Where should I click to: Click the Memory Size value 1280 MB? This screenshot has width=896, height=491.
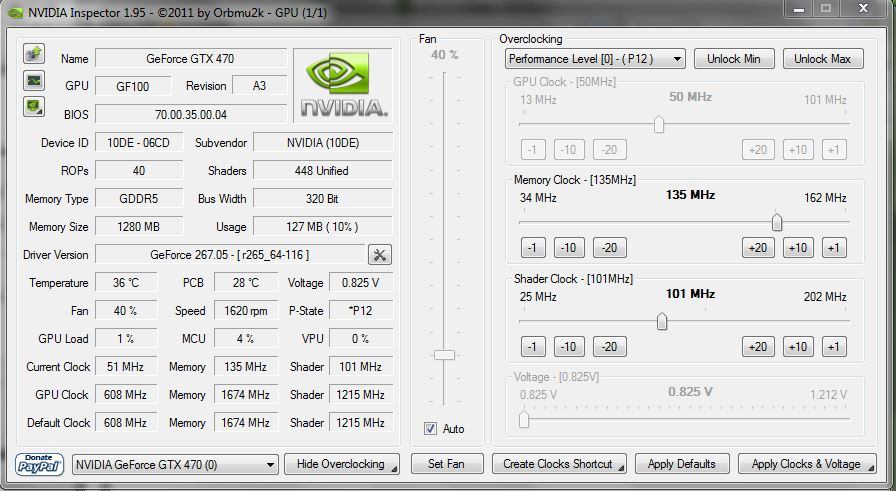point(139,227)
